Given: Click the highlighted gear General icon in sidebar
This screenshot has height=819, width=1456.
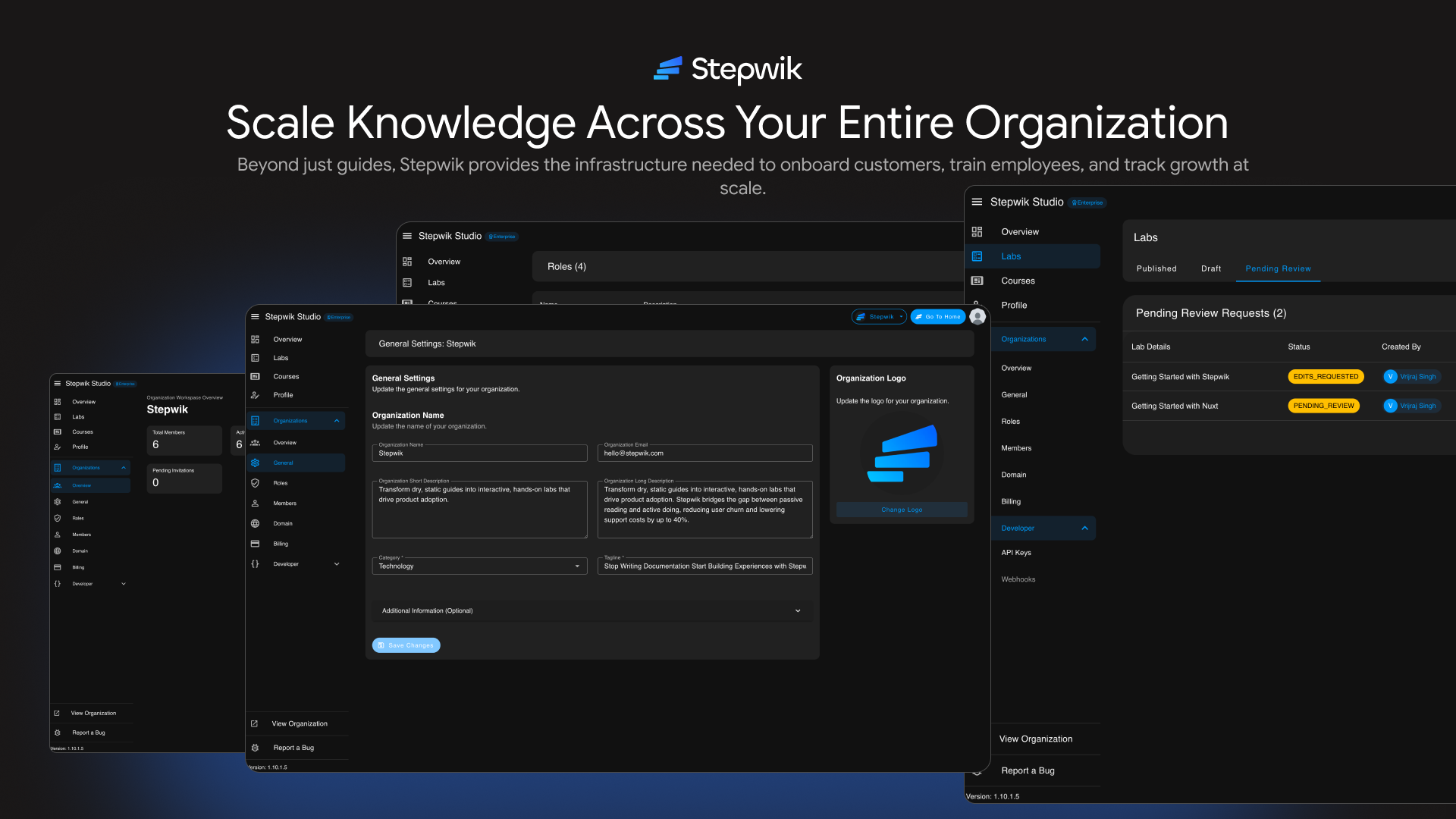Looking at the screenshot, I should pos(256,463).
